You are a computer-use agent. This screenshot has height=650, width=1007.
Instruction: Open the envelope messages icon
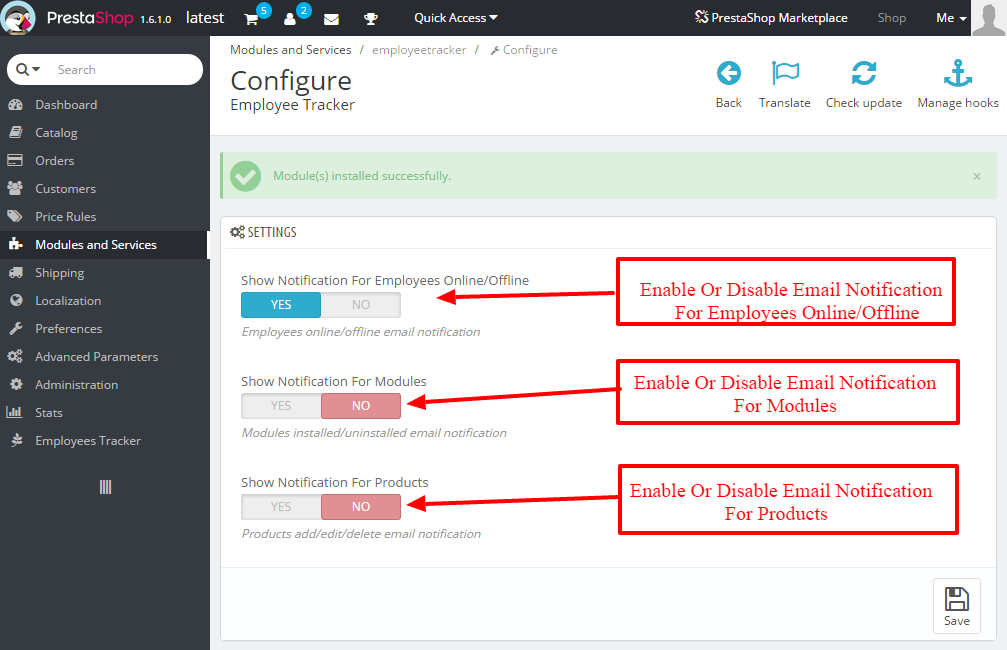point(331,19)
